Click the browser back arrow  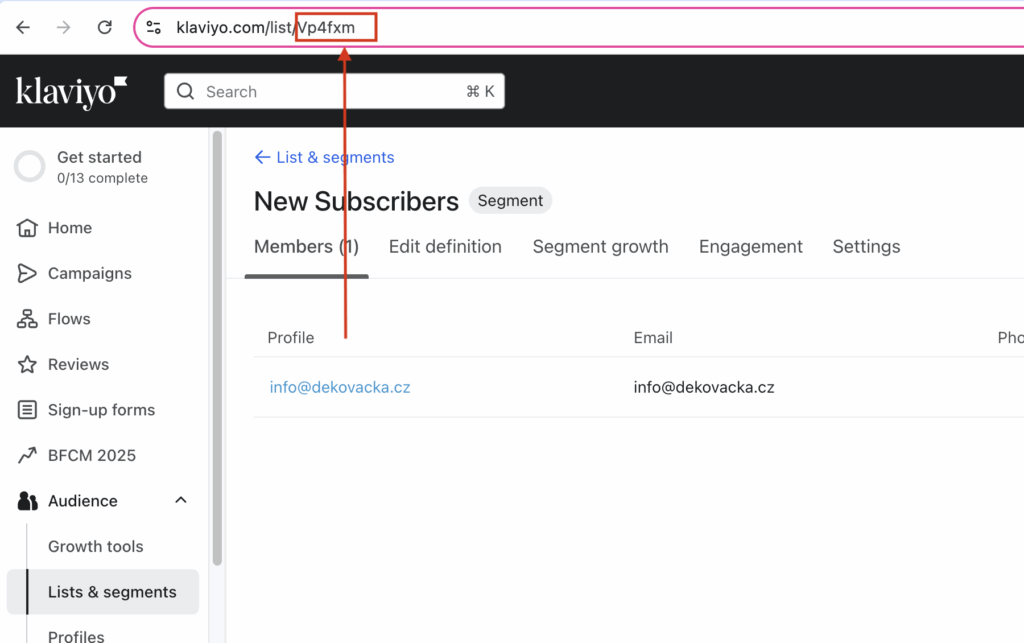click(x=24, y=27)
